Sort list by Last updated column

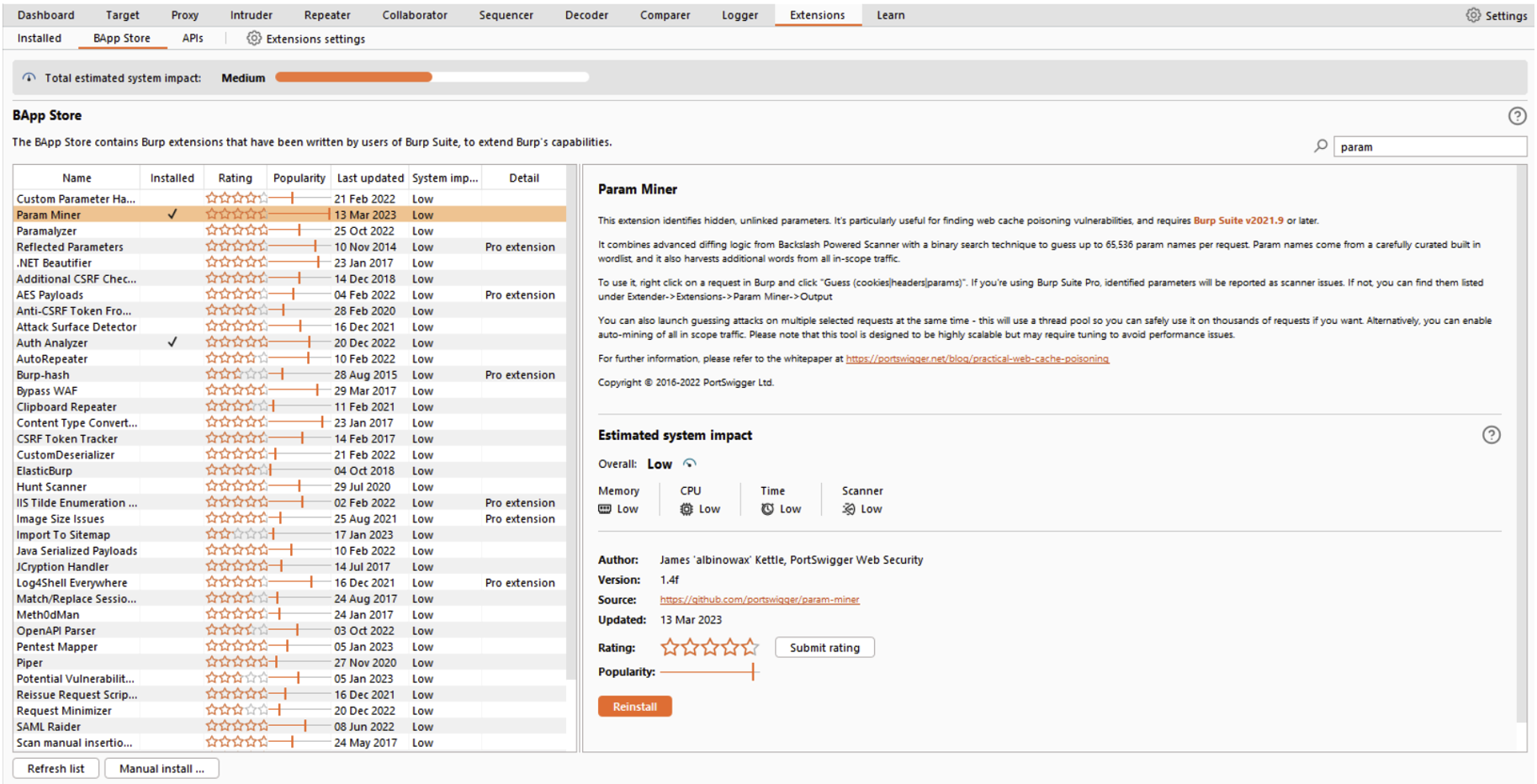click(x=370, y=178)
